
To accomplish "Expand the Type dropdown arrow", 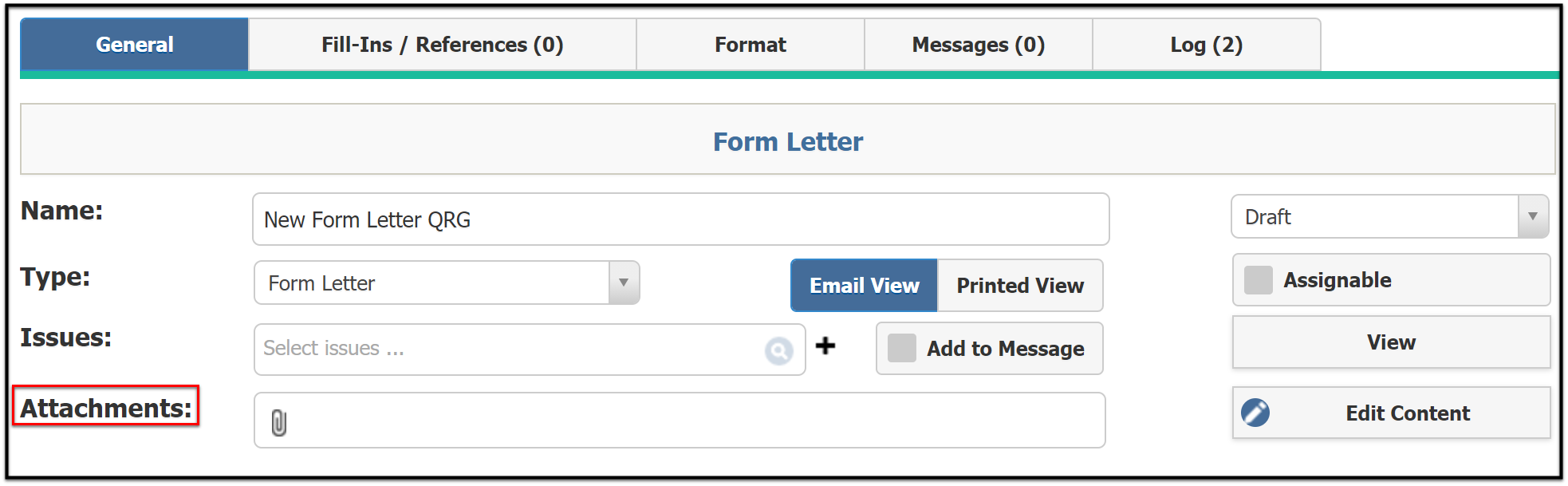I will [624, 283].
